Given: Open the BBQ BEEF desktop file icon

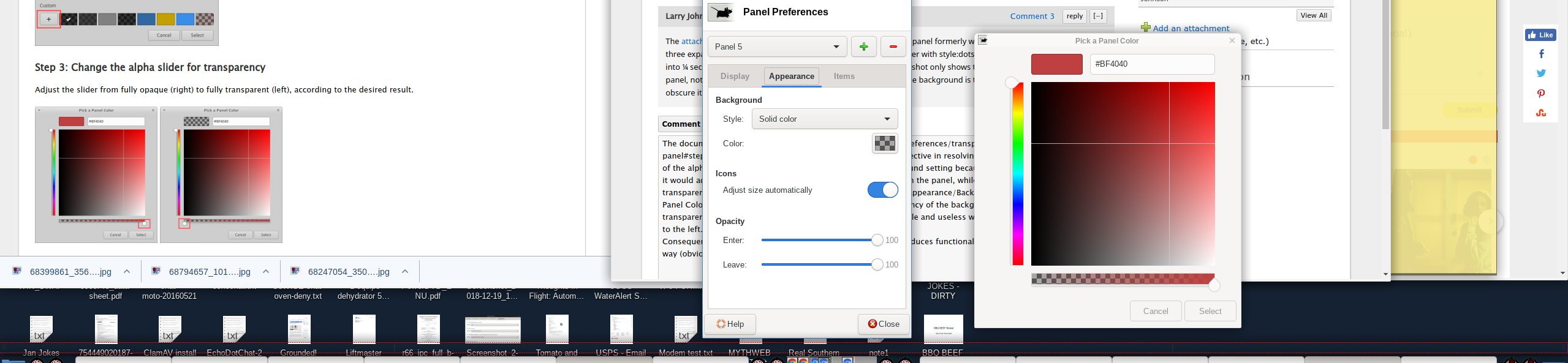Looking at the screenshot, I should click(943, 329).
